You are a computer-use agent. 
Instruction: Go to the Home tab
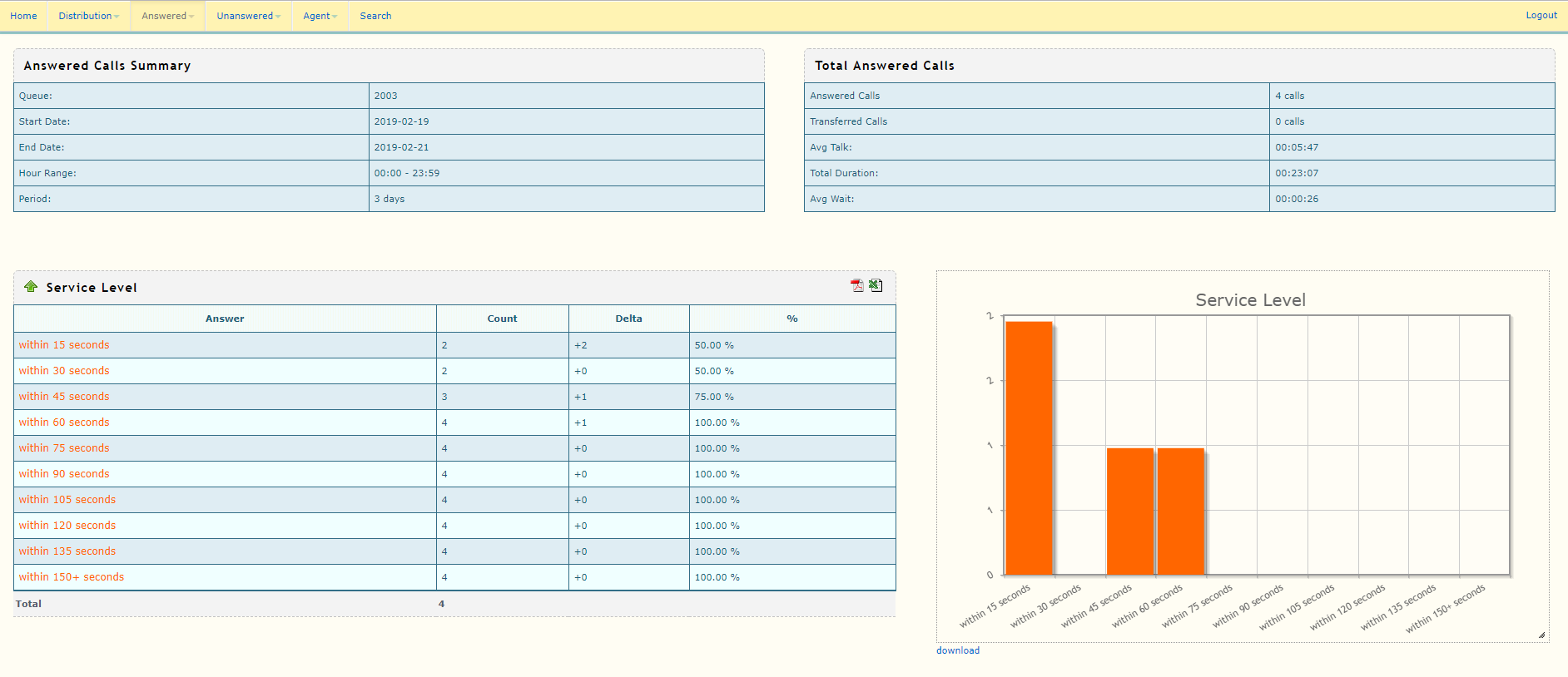click(x=23, y=16)
